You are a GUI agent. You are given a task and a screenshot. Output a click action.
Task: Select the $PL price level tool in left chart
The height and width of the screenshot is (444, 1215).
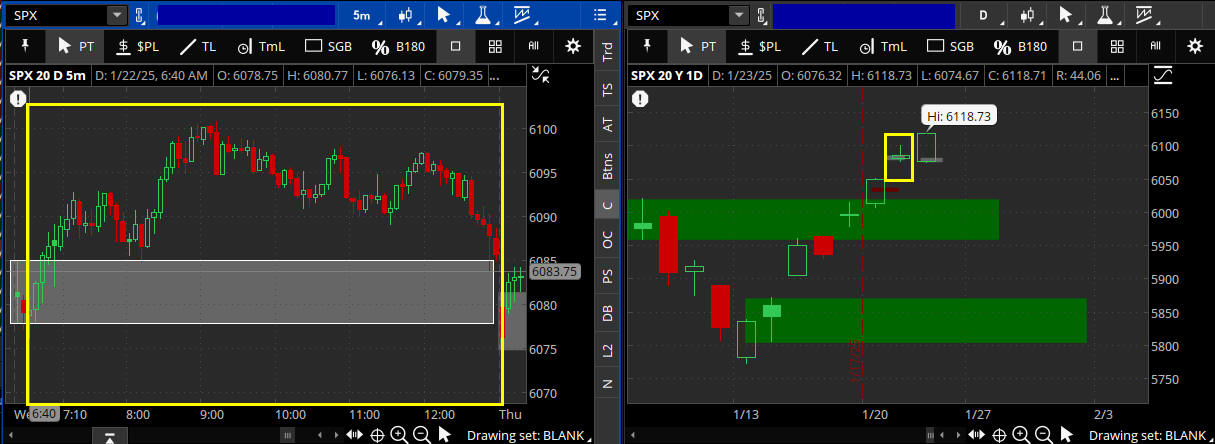(x=137, y=46)
